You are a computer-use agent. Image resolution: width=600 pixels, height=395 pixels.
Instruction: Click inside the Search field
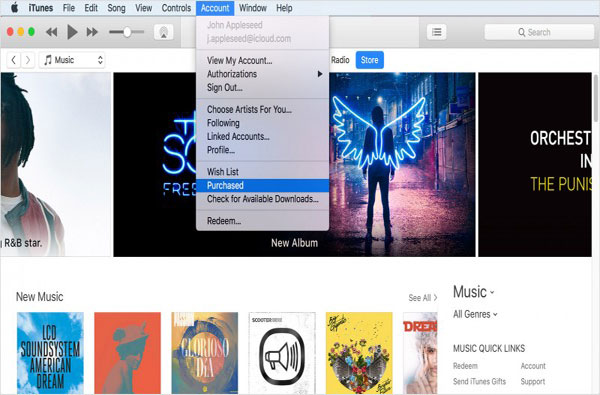539,32
